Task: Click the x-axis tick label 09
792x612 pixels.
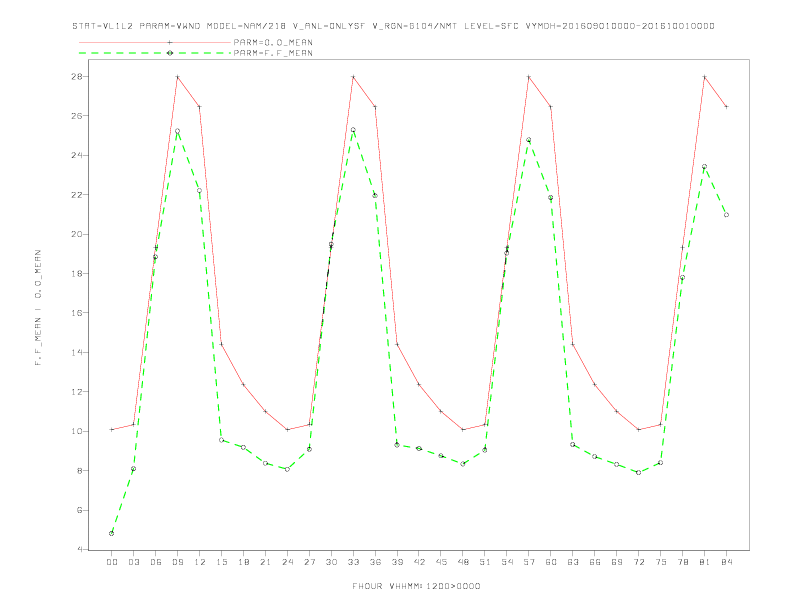Action: click(x=177, y=562)
